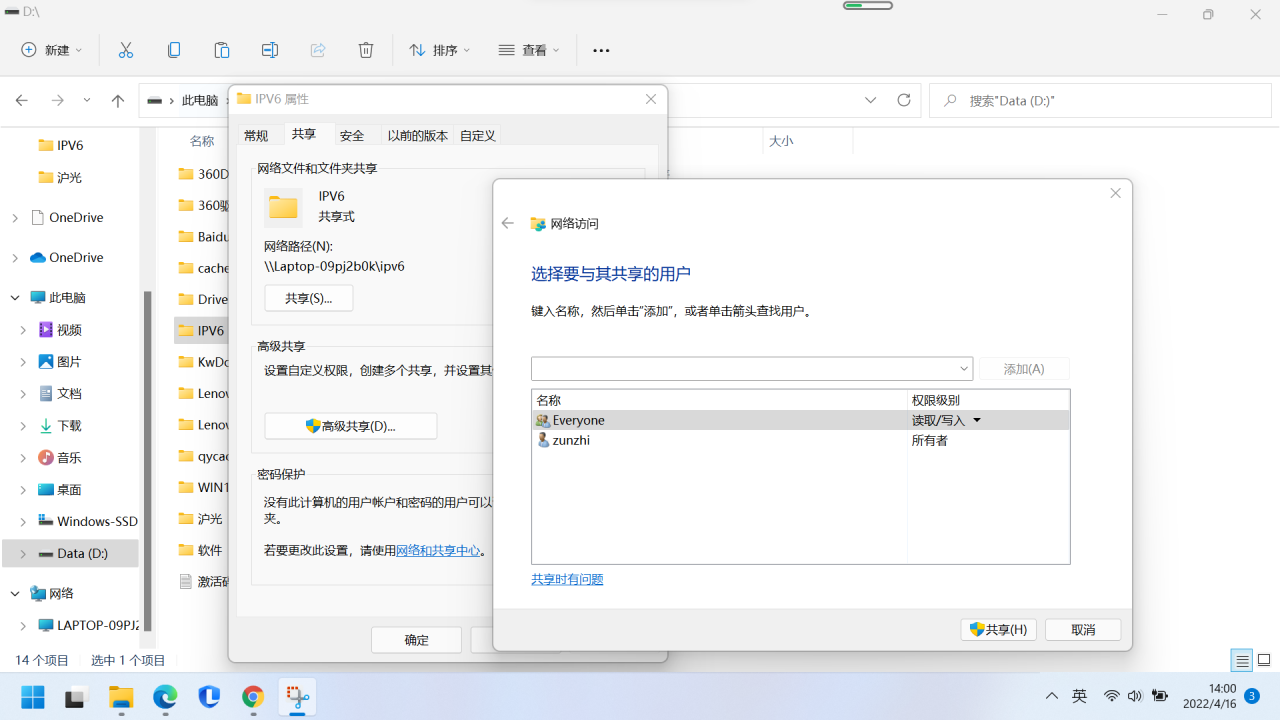This screenshot has height=720, width=1280.
Task: Click the Cut icon in the toolbar
Action: pos(125,49)
